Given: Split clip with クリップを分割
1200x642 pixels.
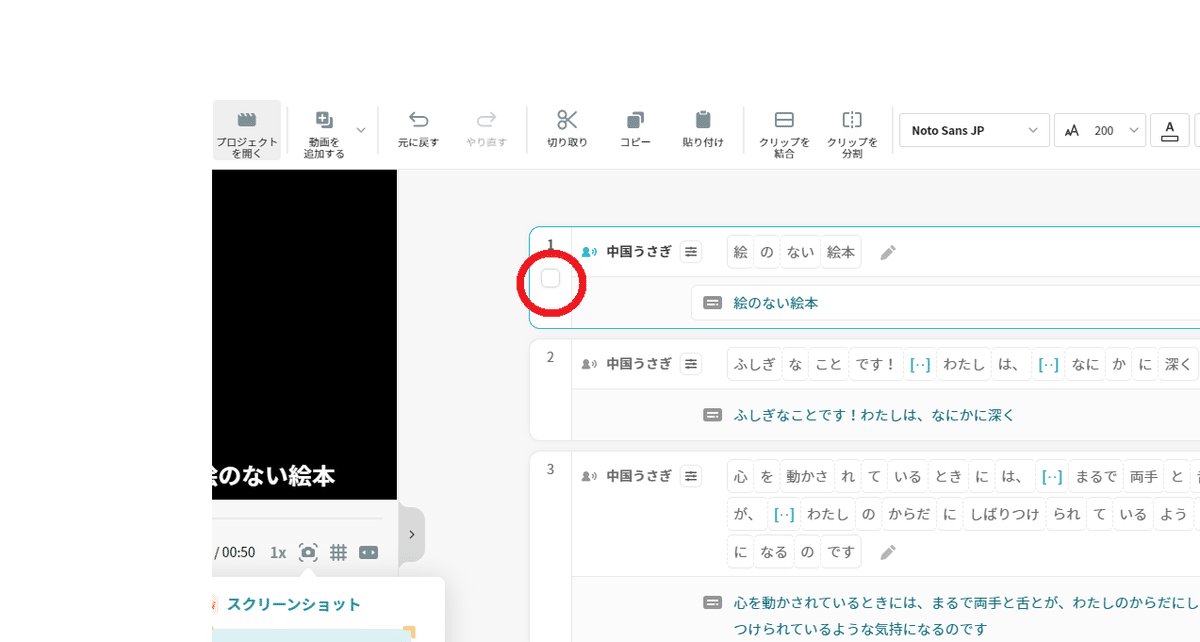Looking at the screenshot, I should pos(852,132).
